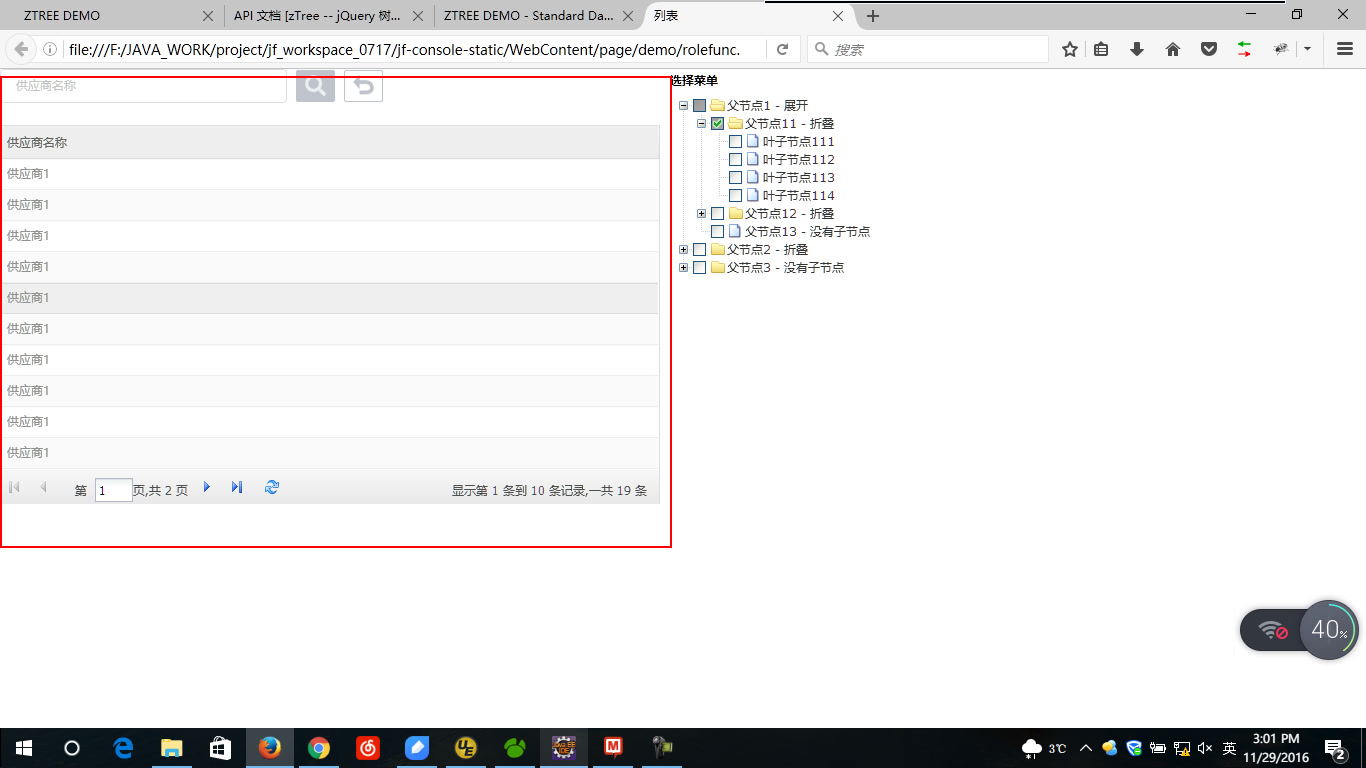Select 父节点2 - 折叠 label
This screenshot has height=768, width=1366.
[767, 250]
